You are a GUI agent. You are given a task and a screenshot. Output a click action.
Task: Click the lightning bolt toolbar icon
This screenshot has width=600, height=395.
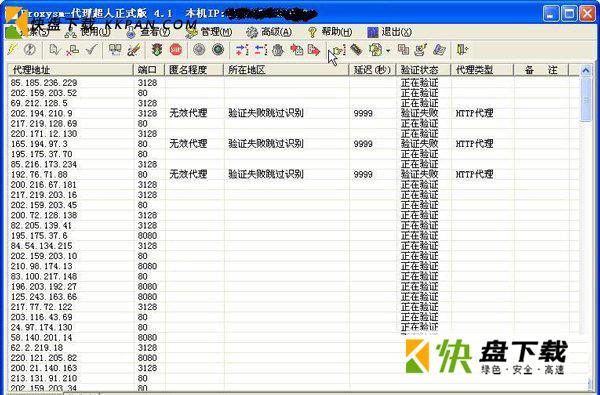(x=13, y=49)
